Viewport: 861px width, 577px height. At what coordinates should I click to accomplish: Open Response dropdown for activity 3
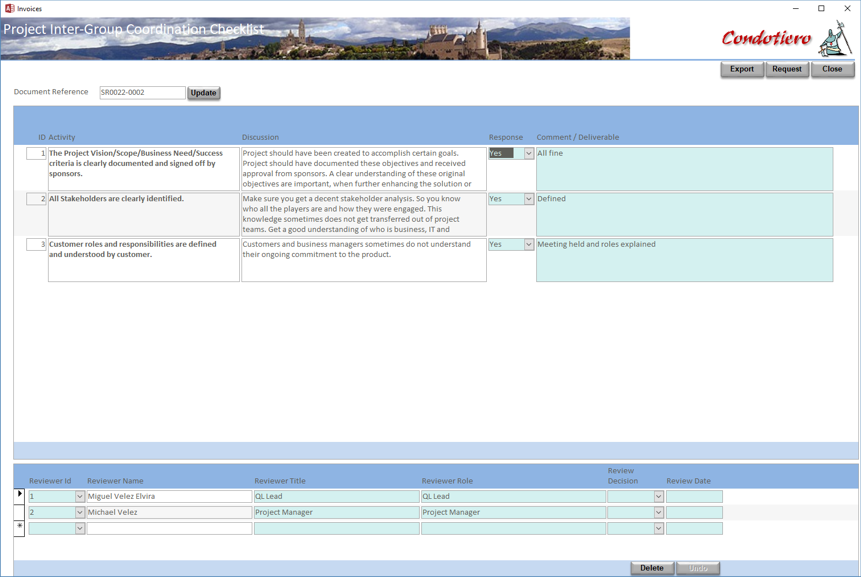528,244
